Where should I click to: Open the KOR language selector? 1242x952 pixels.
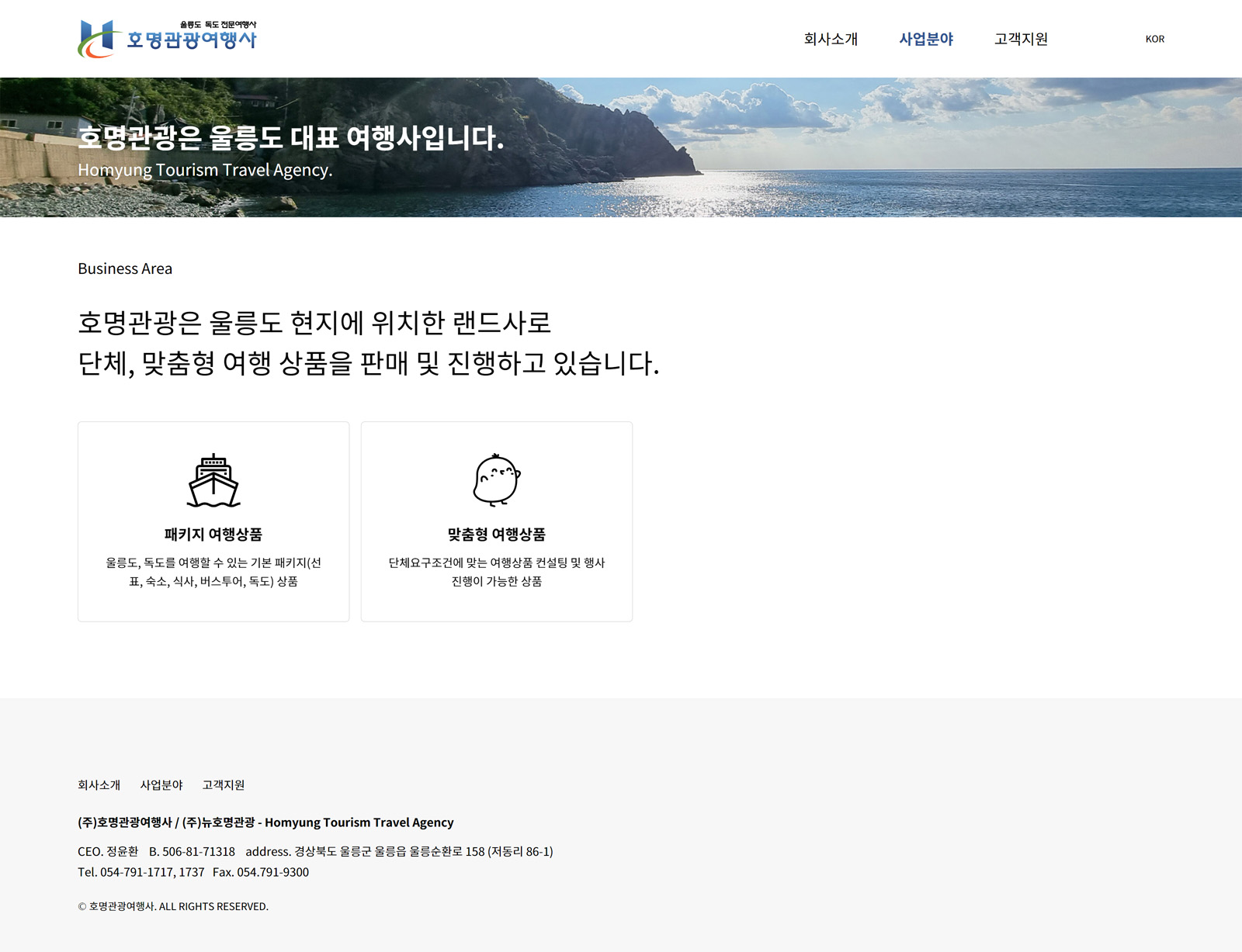coord(1154,39)
